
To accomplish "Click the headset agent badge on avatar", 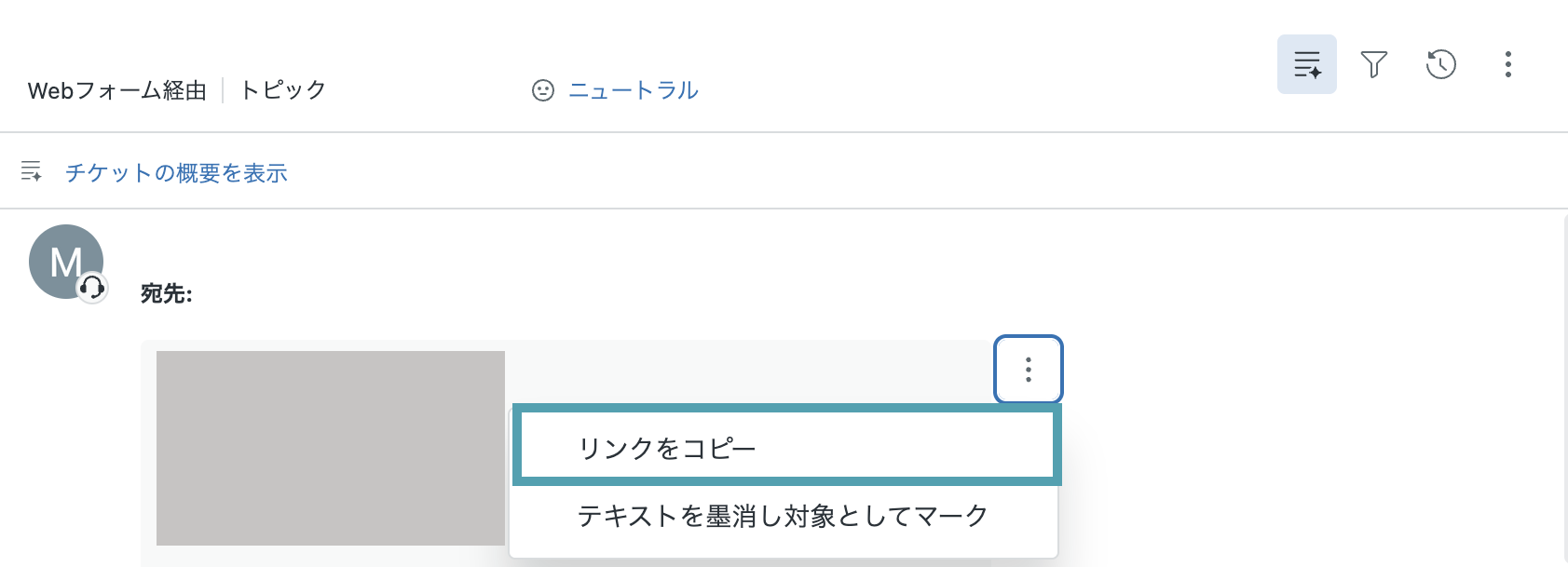I will 92,287.
